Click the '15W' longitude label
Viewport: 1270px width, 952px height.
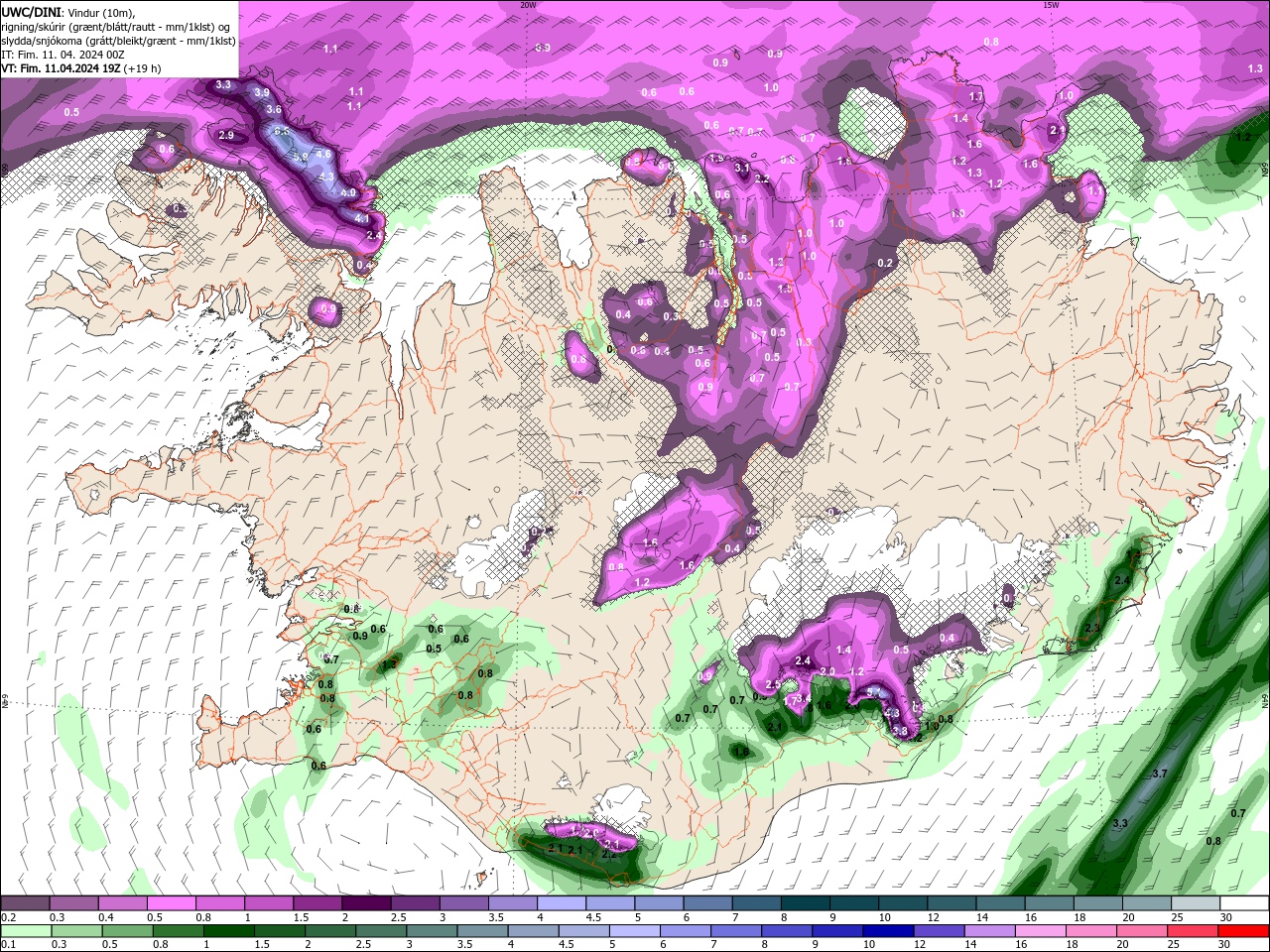click(x=1051, y=4)
